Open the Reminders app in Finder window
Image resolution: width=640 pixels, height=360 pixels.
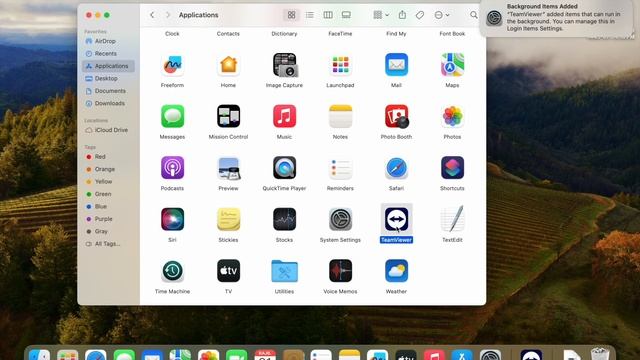pos(340,168)
